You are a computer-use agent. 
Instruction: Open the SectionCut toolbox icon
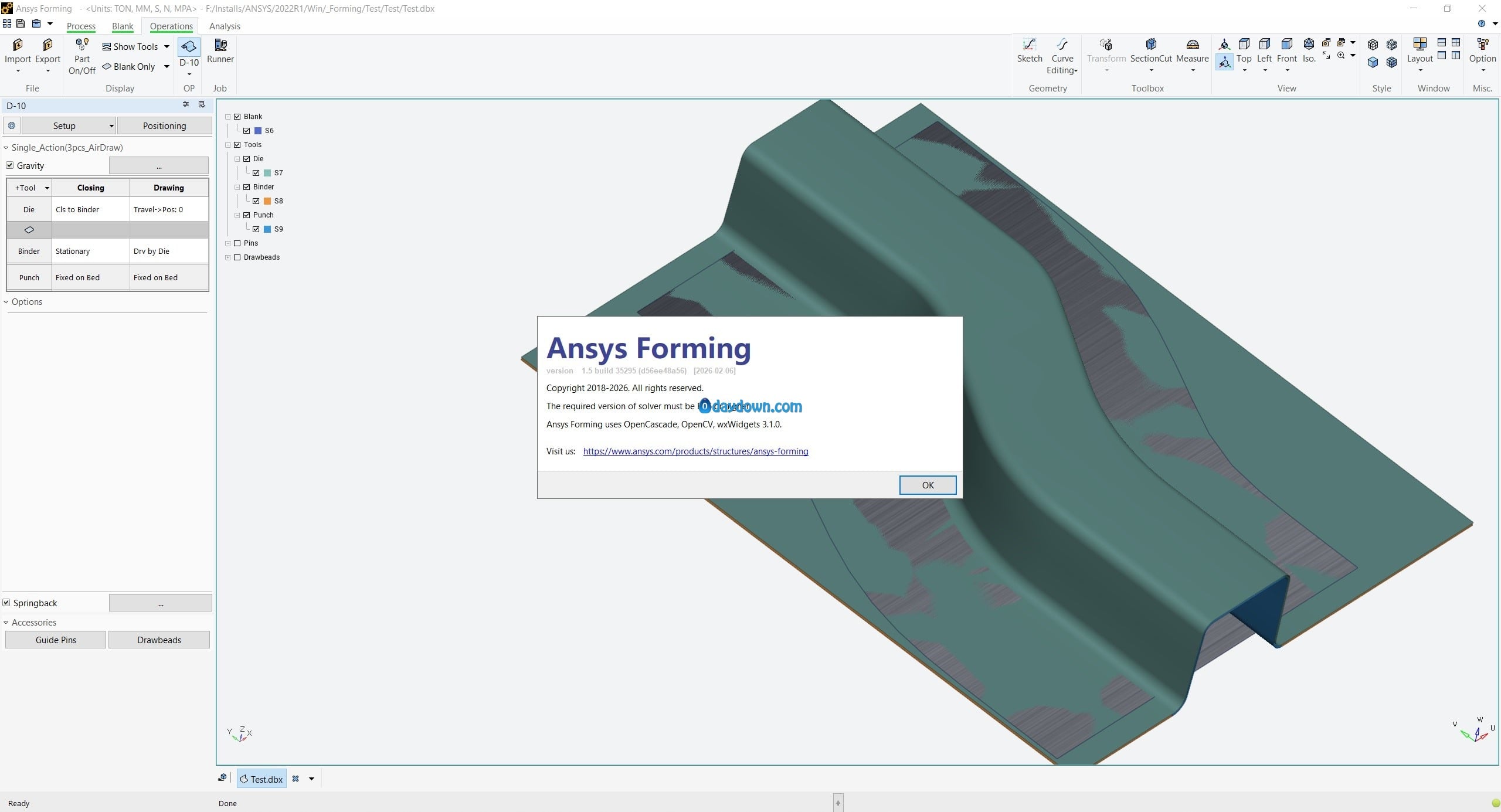[x=1150, y=45]
